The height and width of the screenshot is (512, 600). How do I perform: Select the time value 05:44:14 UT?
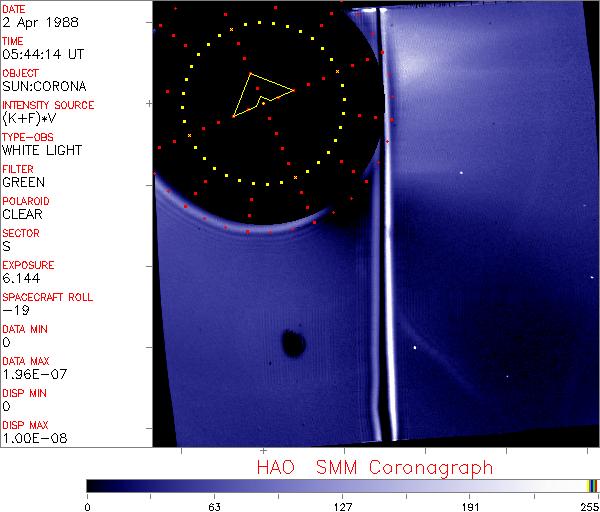pos(40,54)
